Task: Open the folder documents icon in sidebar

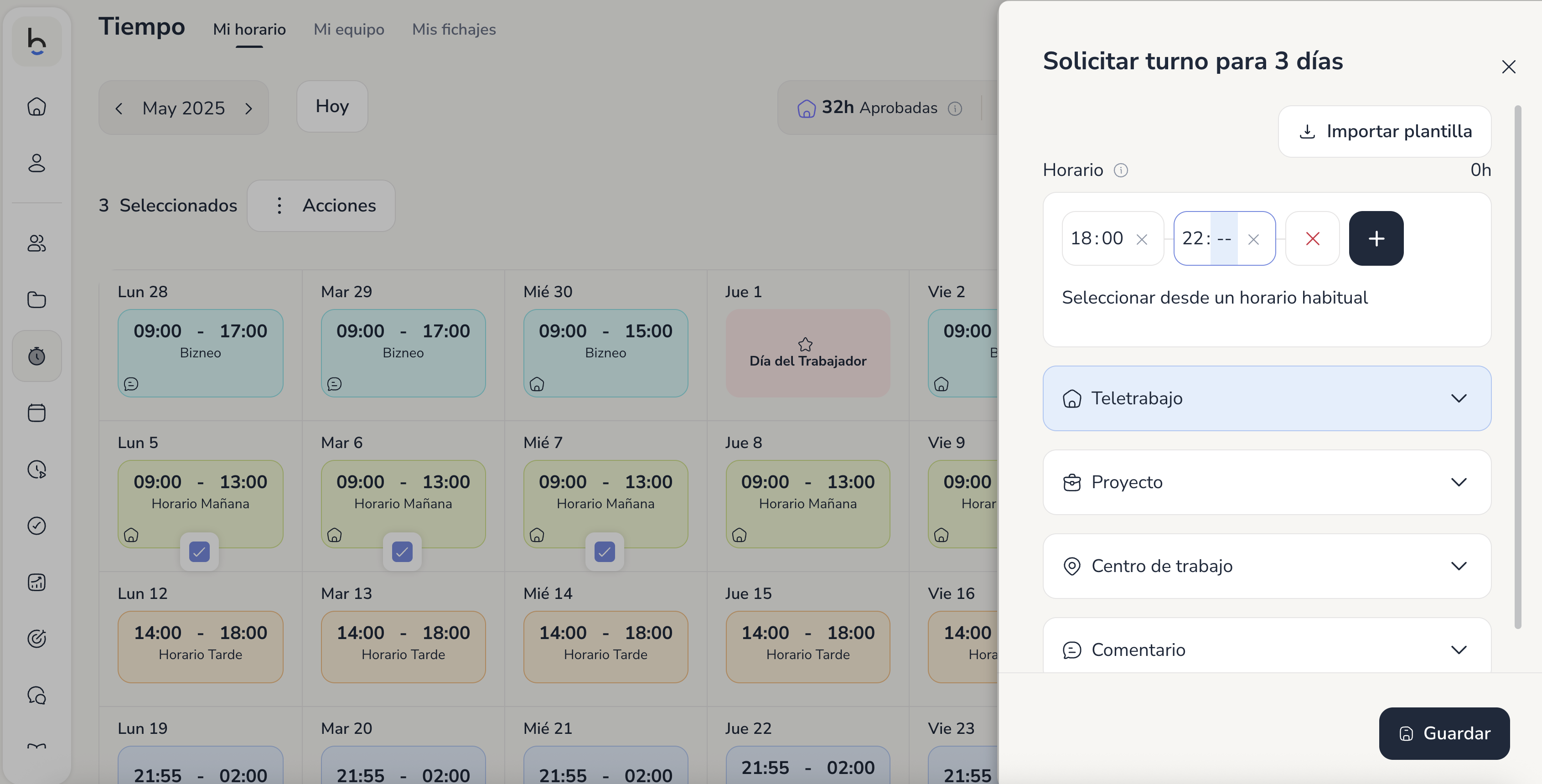Action: point(36,300)
